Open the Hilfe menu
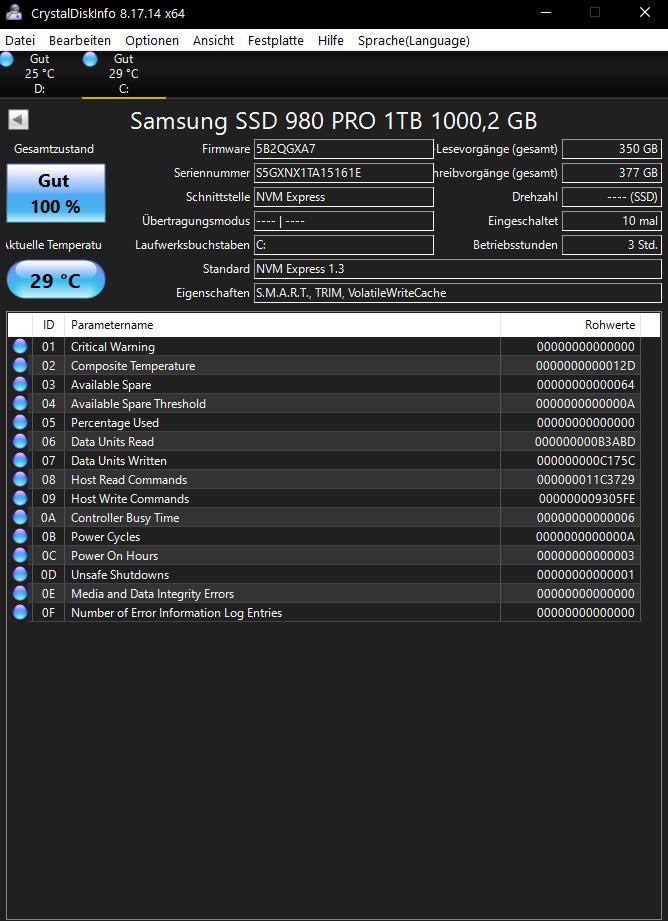The height and width of the screenshot is (921, 668). pyautogui.click(x=331, y=41)
